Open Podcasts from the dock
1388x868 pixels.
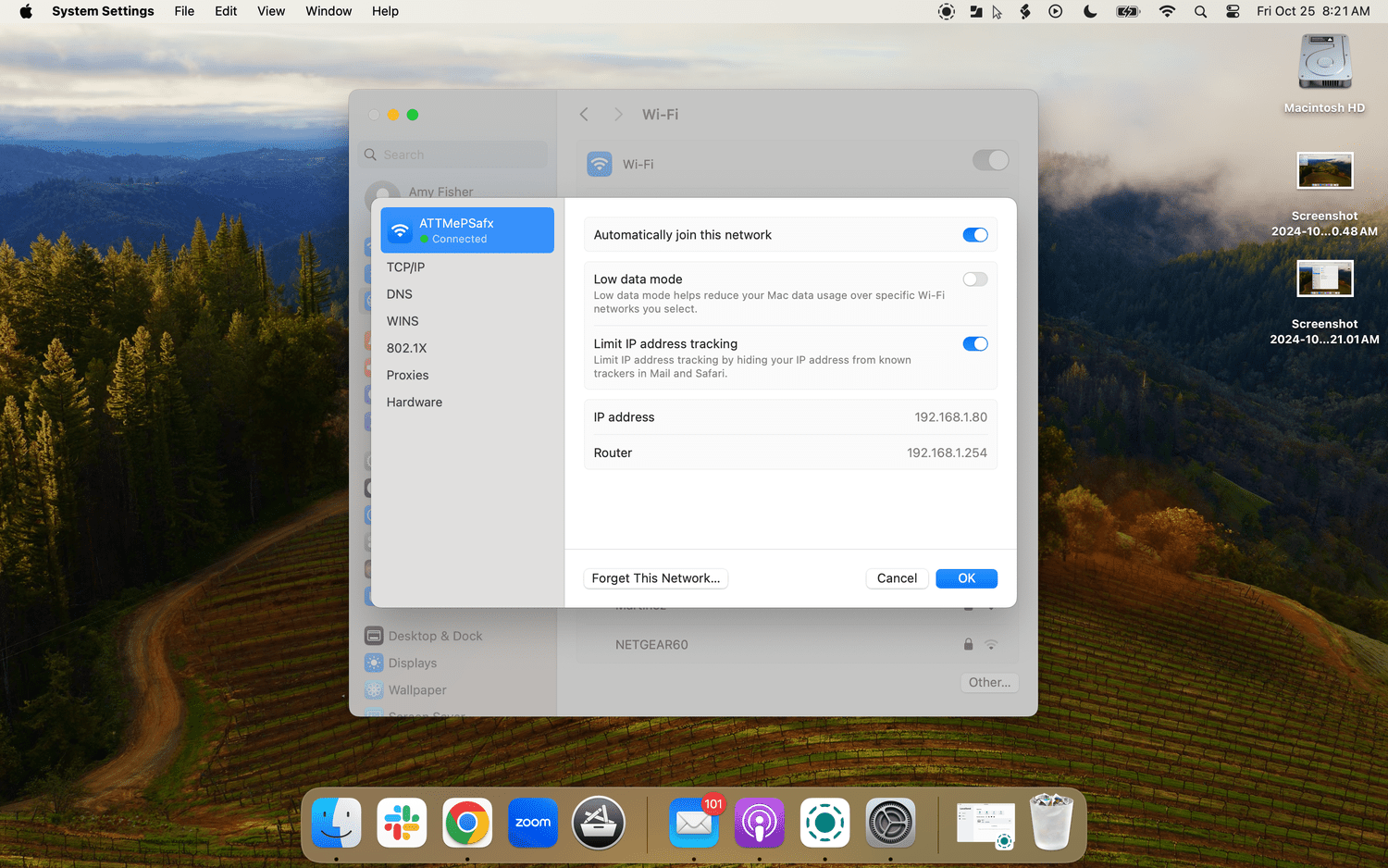coord(760,823)
